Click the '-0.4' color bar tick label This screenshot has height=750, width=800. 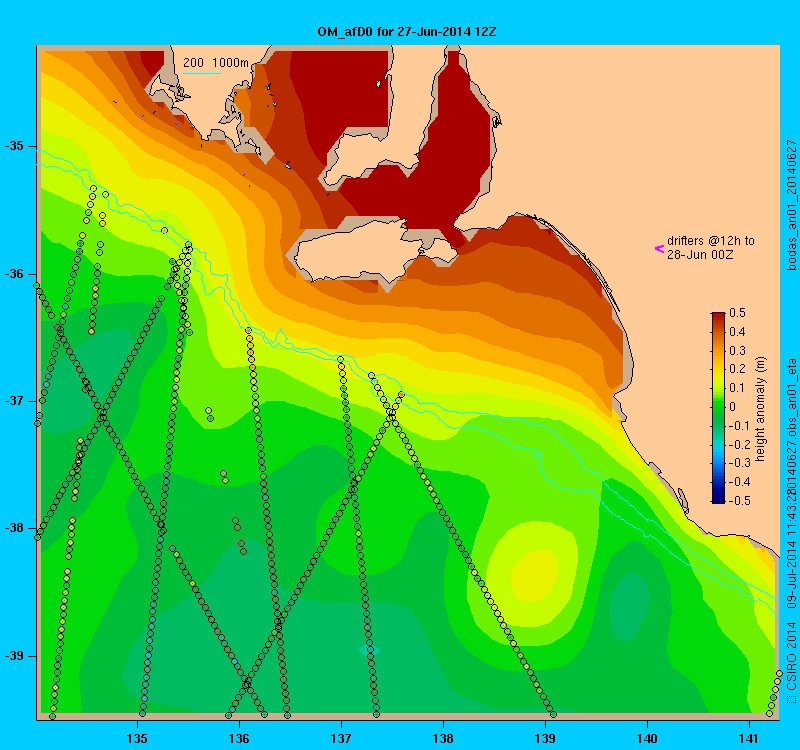(x=738, y=482)
